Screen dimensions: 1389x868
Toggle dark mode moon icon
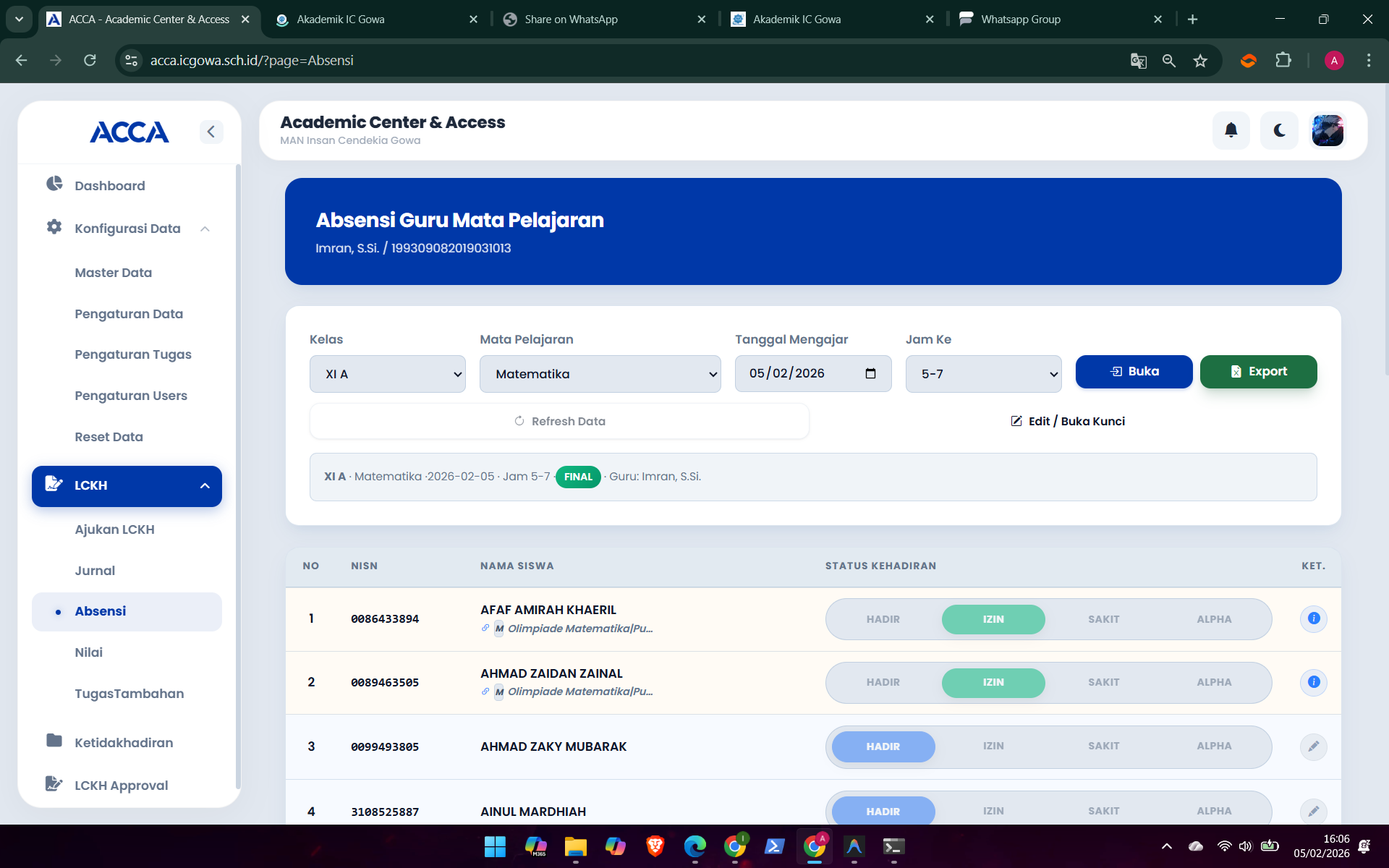coord(1279,130)
